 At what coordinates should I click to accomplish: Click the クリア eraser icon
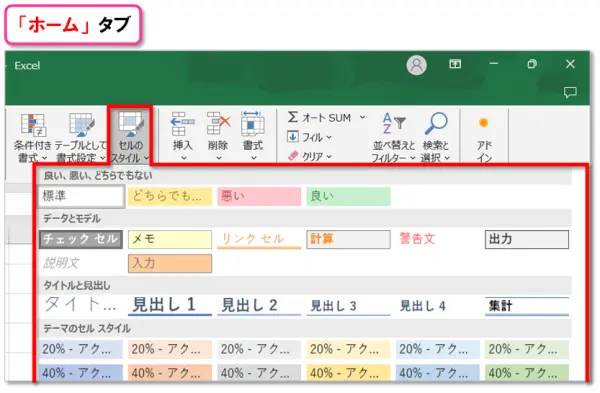tap(293, 156)
